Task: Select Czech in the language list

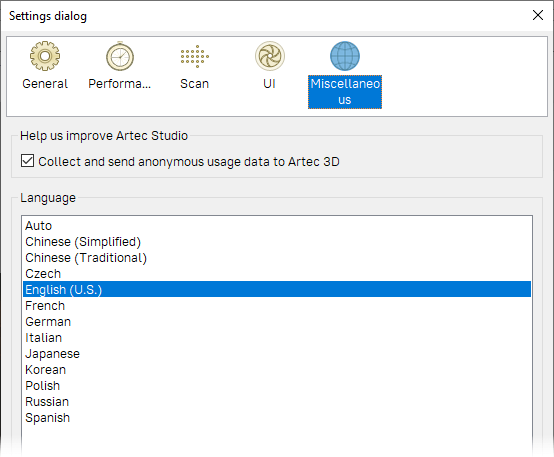Action: pos(277,274)
